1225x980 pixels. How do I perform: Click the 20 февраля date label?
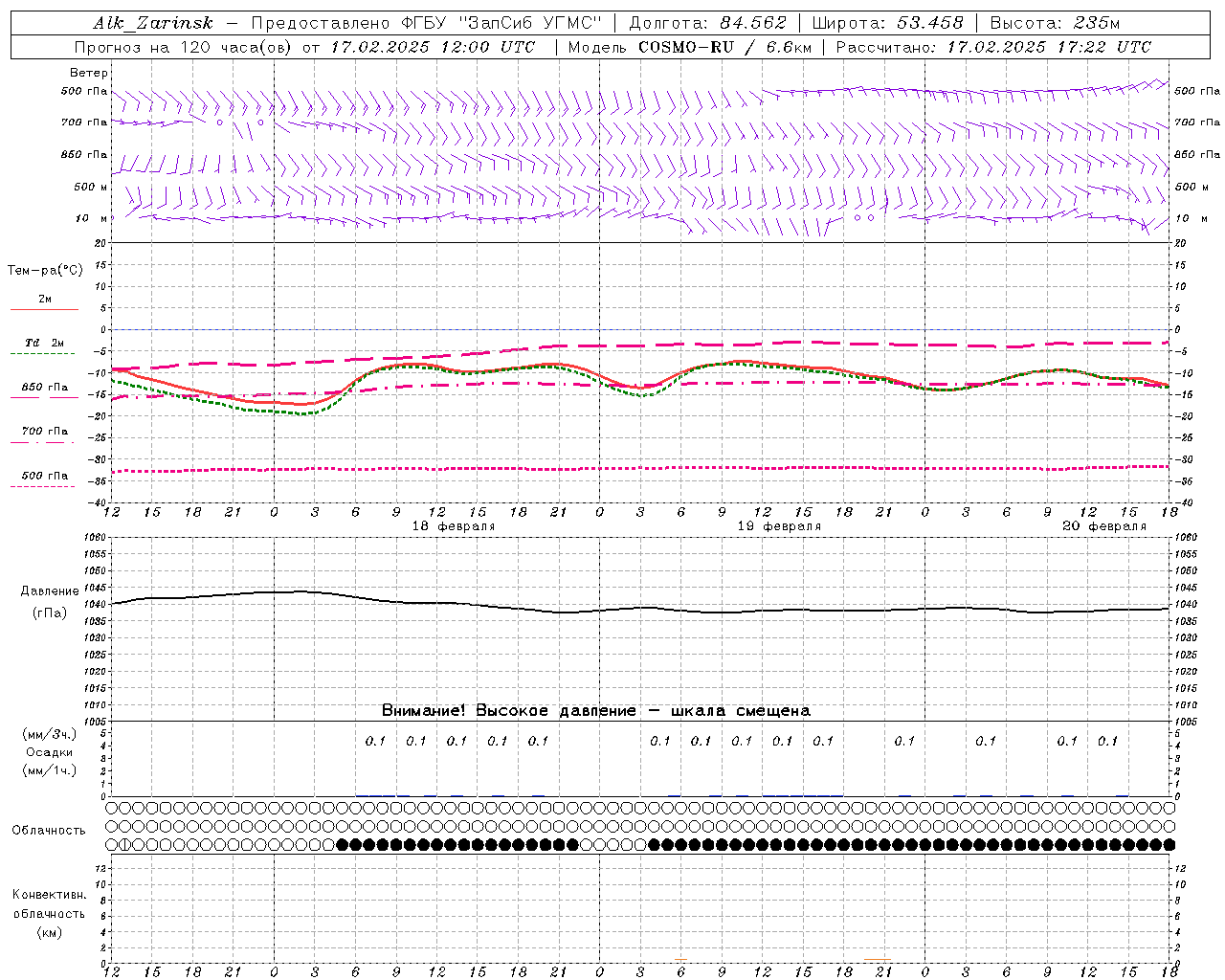[x=1104, y=526]
